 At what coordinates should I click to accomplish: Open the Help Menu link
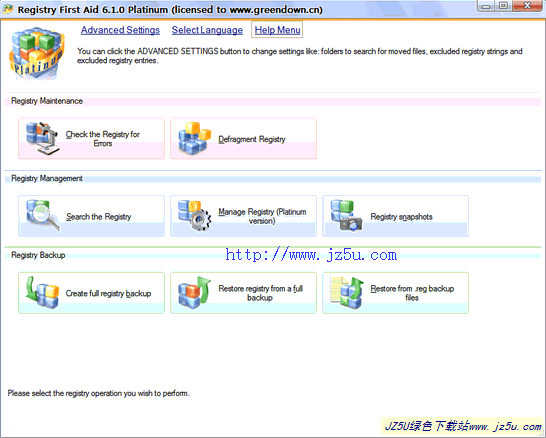click(278, 30)
